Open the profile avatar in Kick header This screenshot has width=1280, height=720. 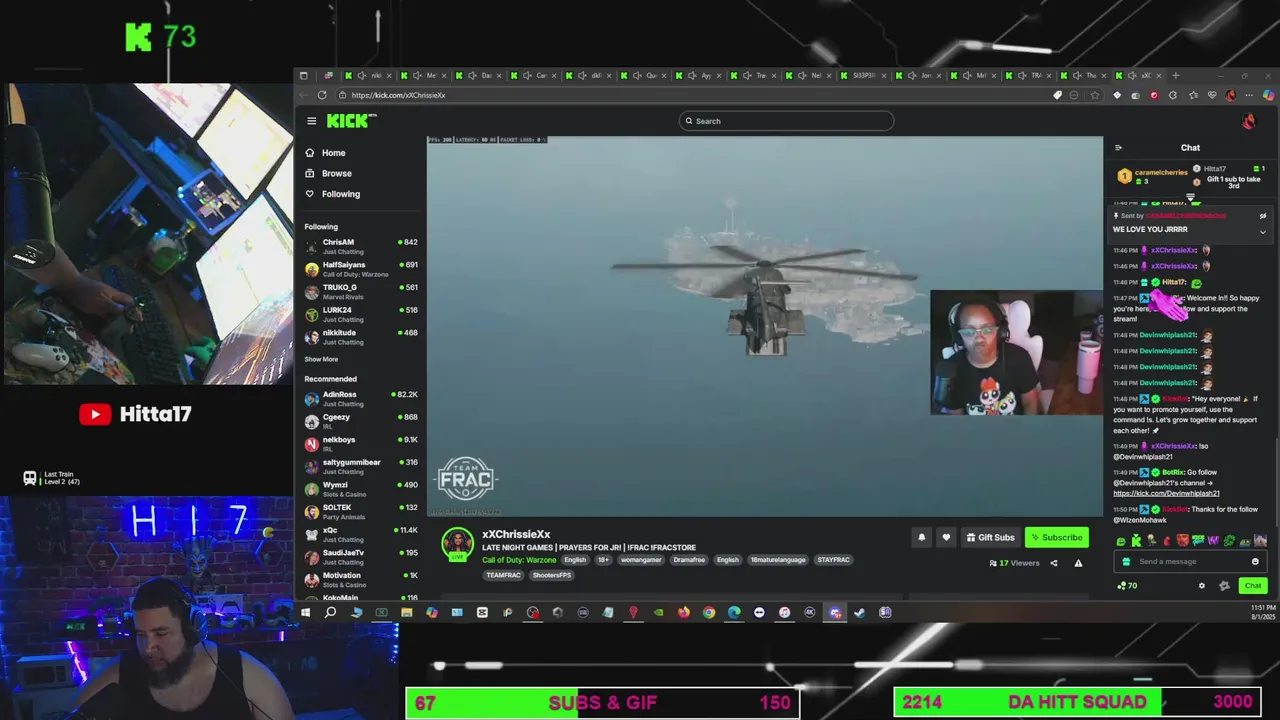[1248, 121]
